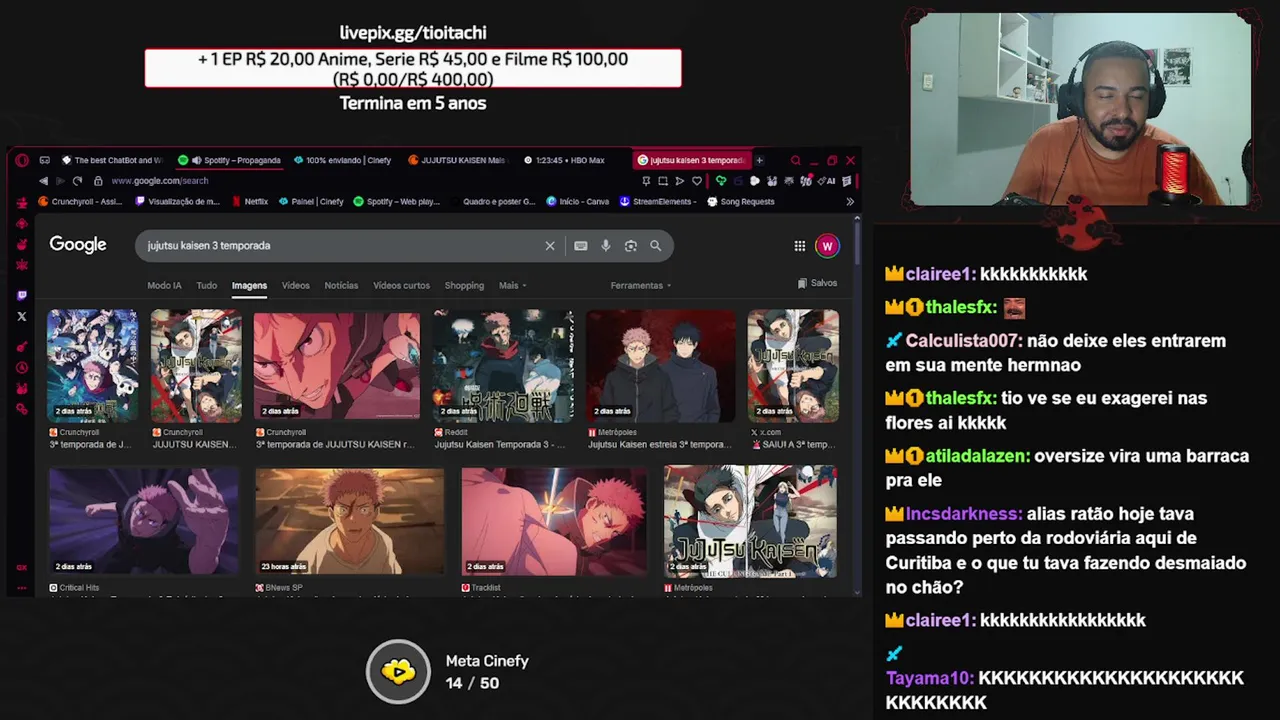1280x720 pixels.
Task: Click the snapshot icon in address bar
Action: pyautogui.click(x=663, y=181)
